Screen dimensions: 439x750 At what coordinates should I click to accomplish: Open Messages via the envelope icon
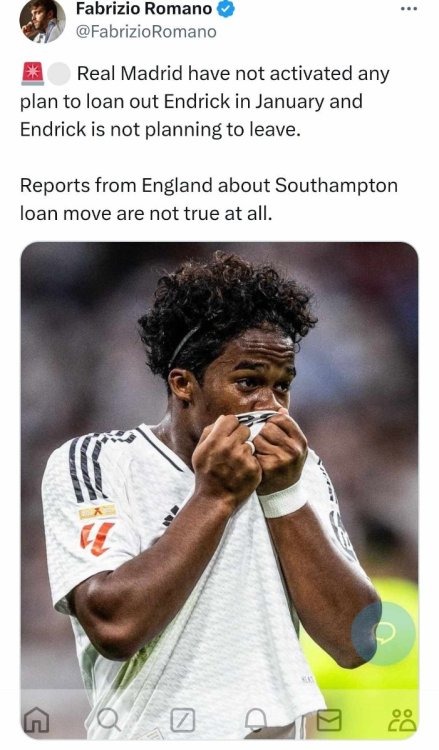(x=329, y=720)
